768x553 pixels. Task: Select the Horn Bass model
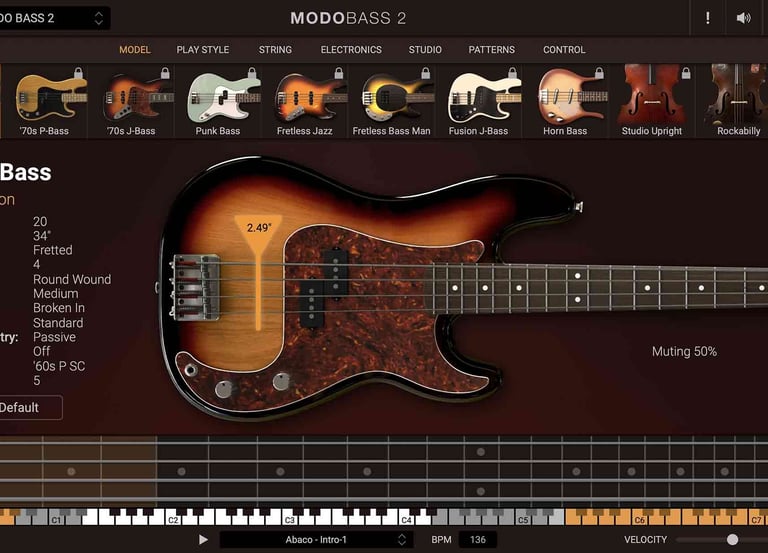(565, 101)
